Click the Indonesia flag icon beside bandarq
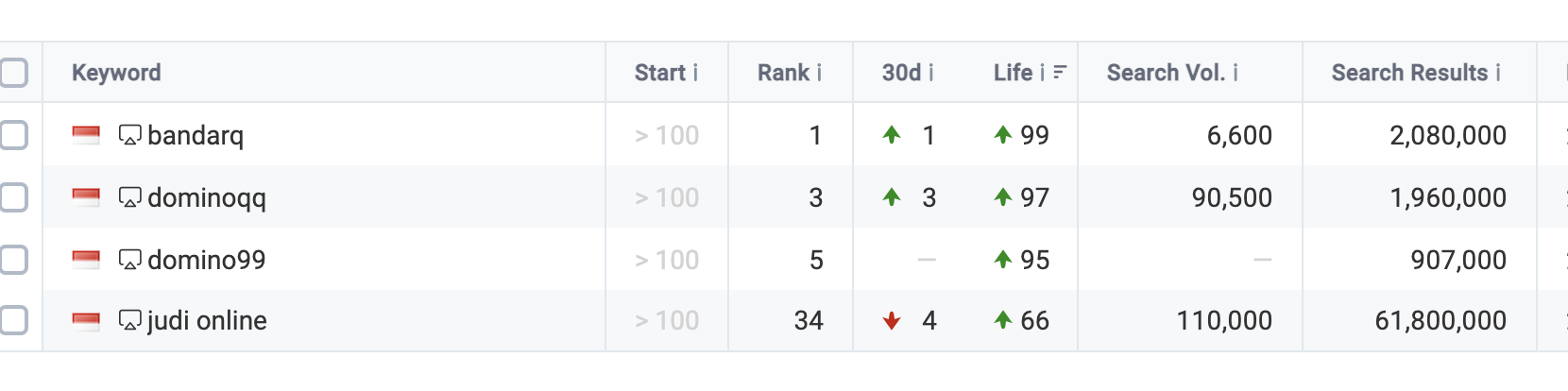Image resolution: width=1568 pixels, height=391 pixels. coord(86,135)
